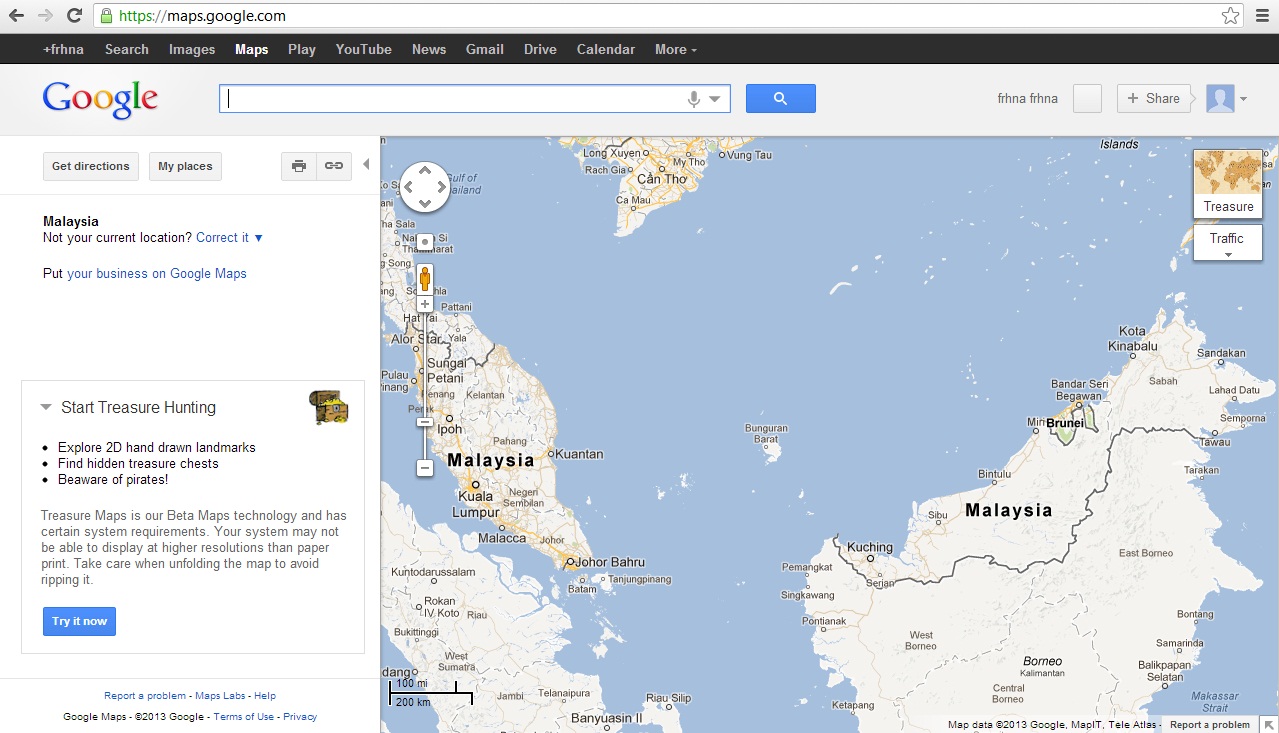Open Play in the top bar
The height and width of the screenshot is (733, 1279).
[x=302, y=49]
